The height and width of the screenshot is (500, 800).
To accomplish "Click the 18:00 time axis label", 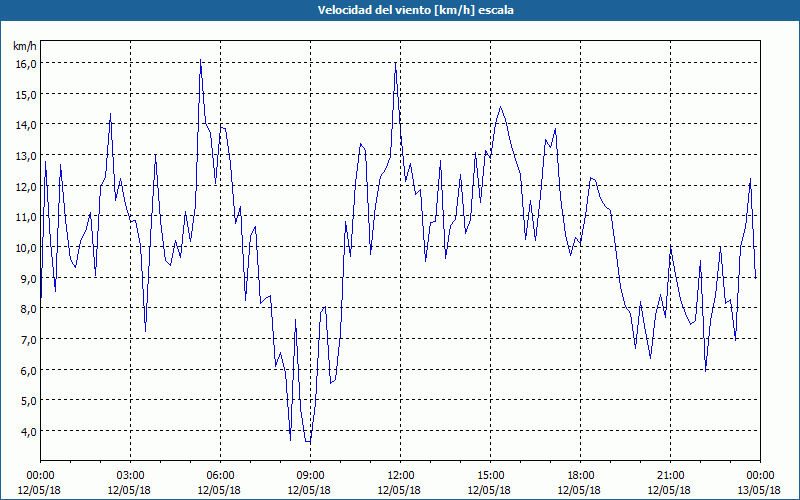I will (580, 476).
